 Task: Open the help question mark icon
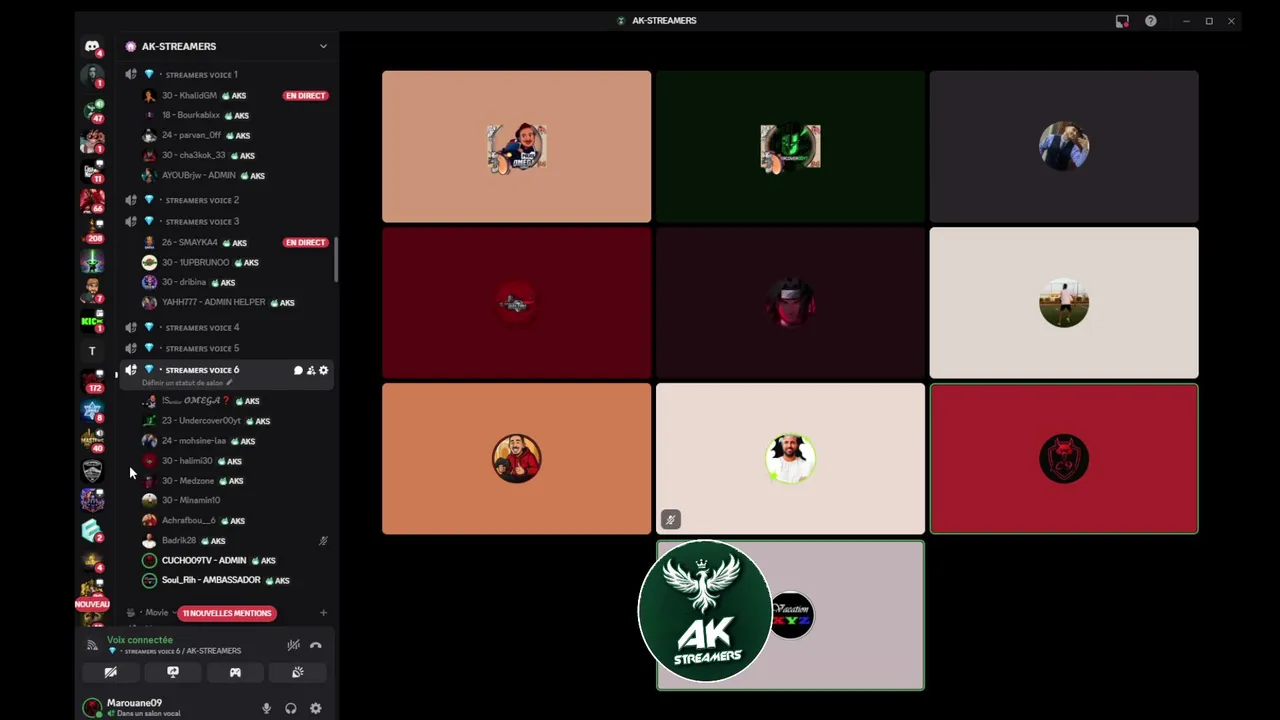[1151, 21]
